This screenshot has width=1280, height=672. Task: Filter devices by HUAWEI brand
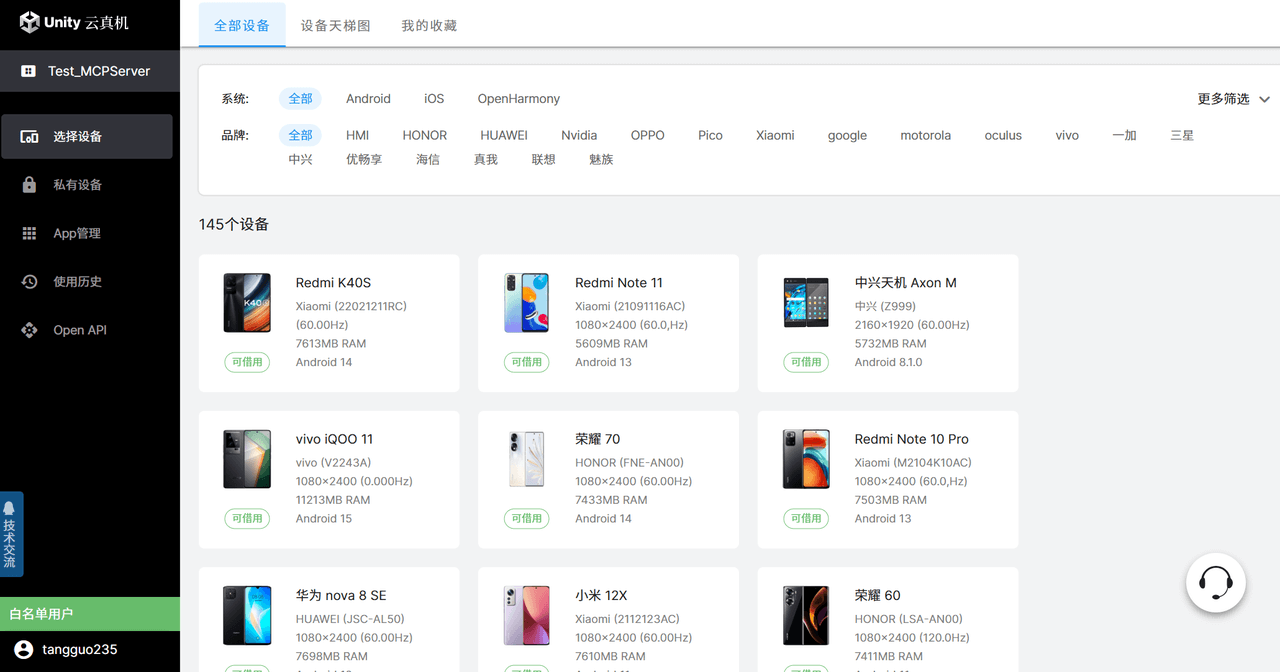point(503,135)
